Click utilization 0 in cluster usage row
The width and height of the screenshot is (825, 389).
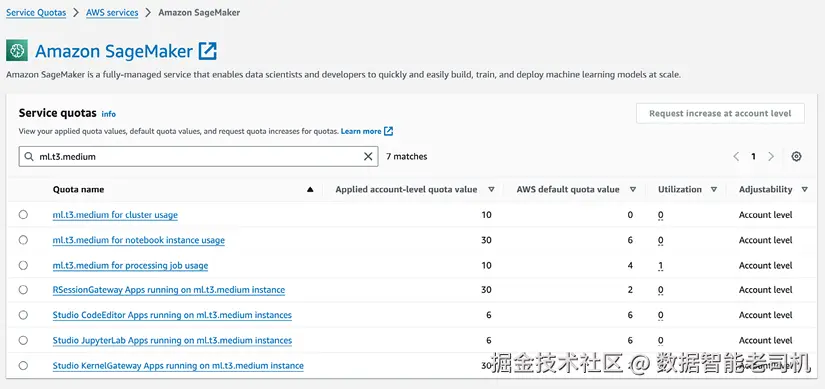tap(660, 215)
